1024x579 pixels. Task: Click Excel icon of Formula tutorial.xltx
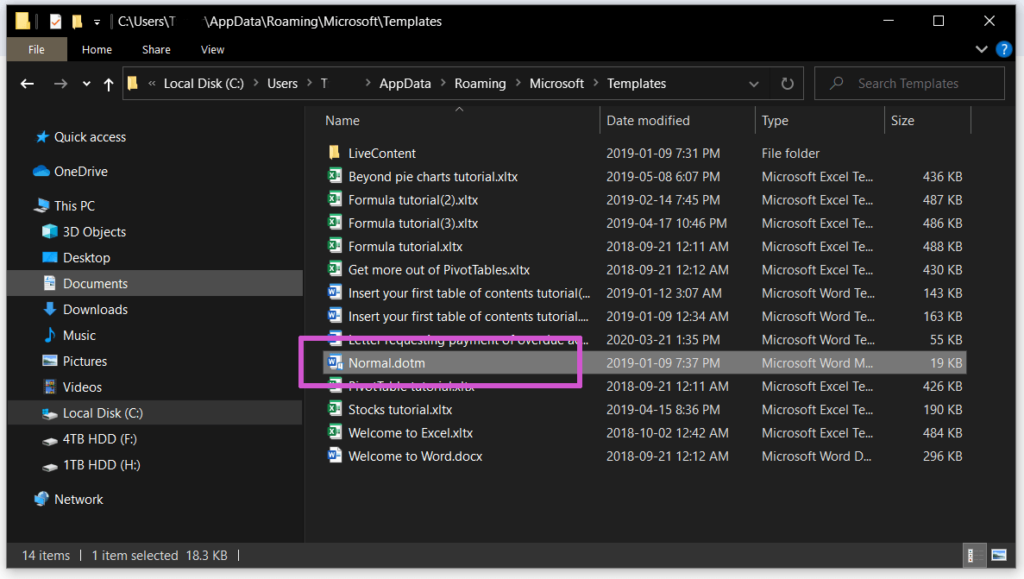[334, 246]
